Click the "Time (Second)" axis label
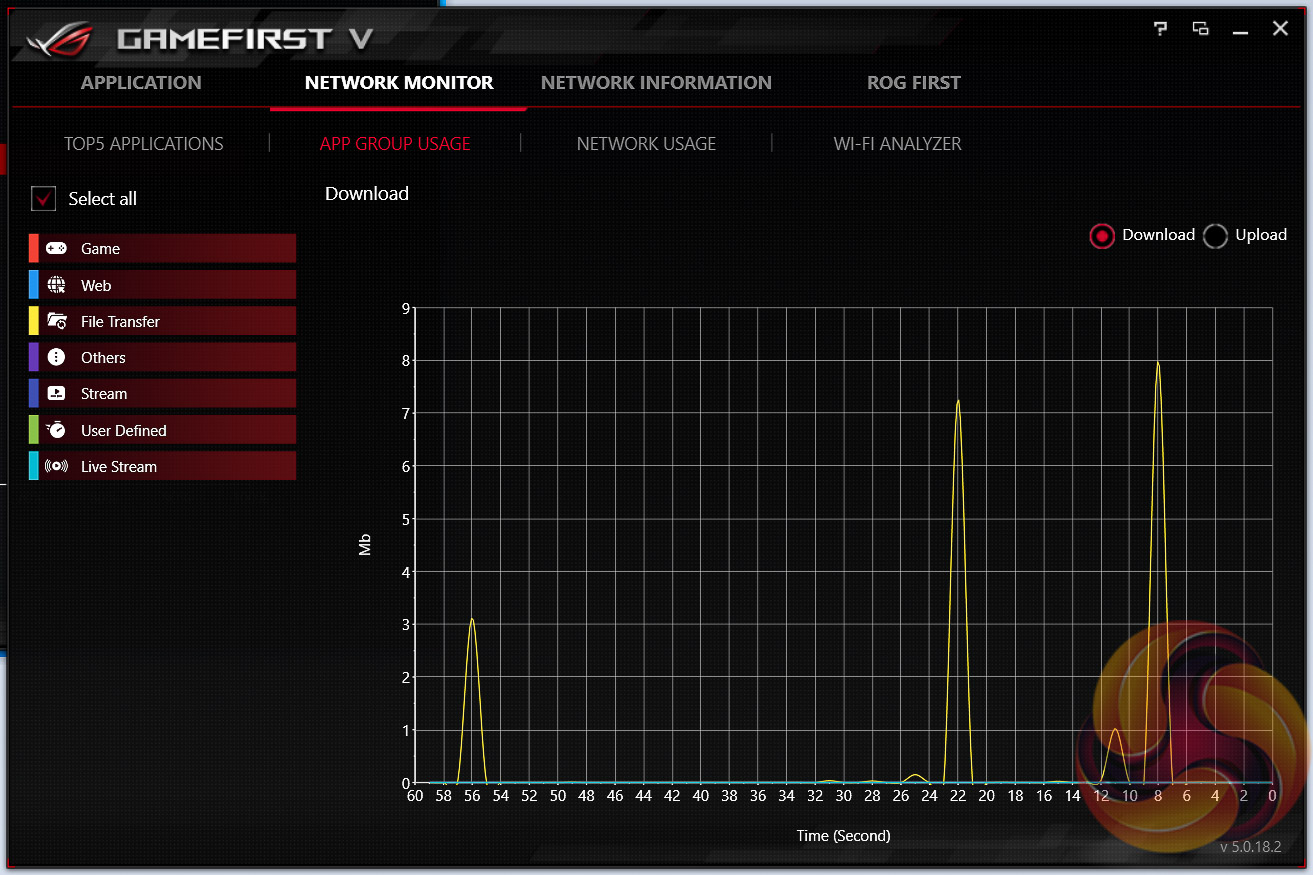This screenshot has height=875, width=1313. (843, 835)
